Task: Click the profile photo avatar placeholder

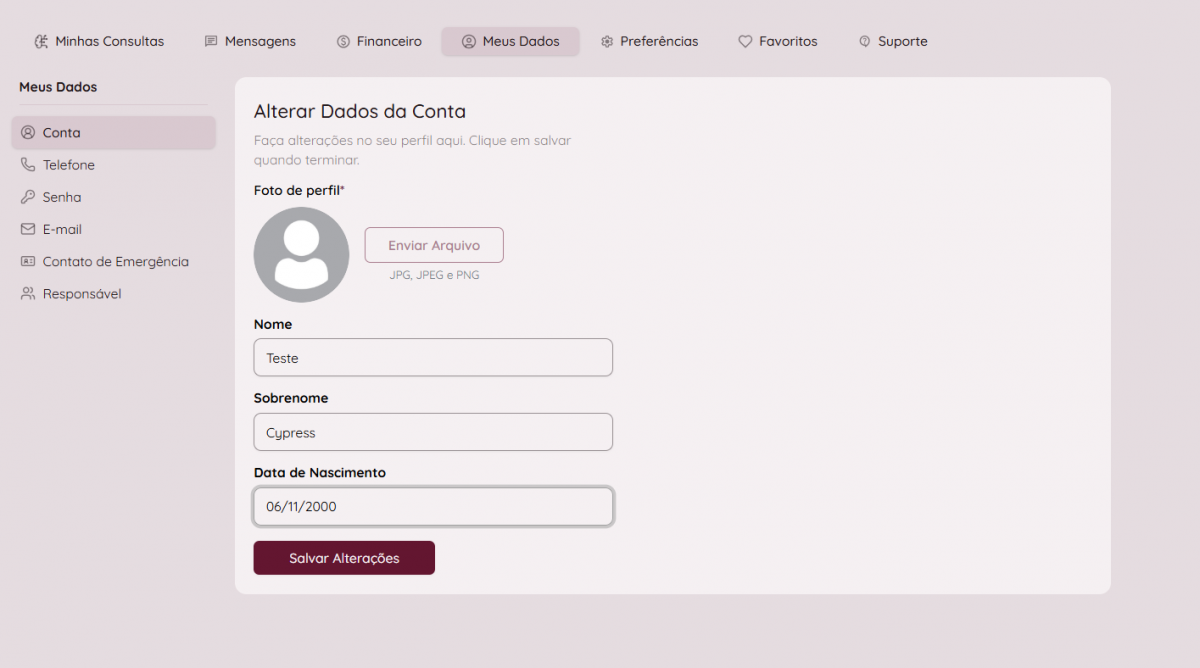Action: (x=301, y=254)
